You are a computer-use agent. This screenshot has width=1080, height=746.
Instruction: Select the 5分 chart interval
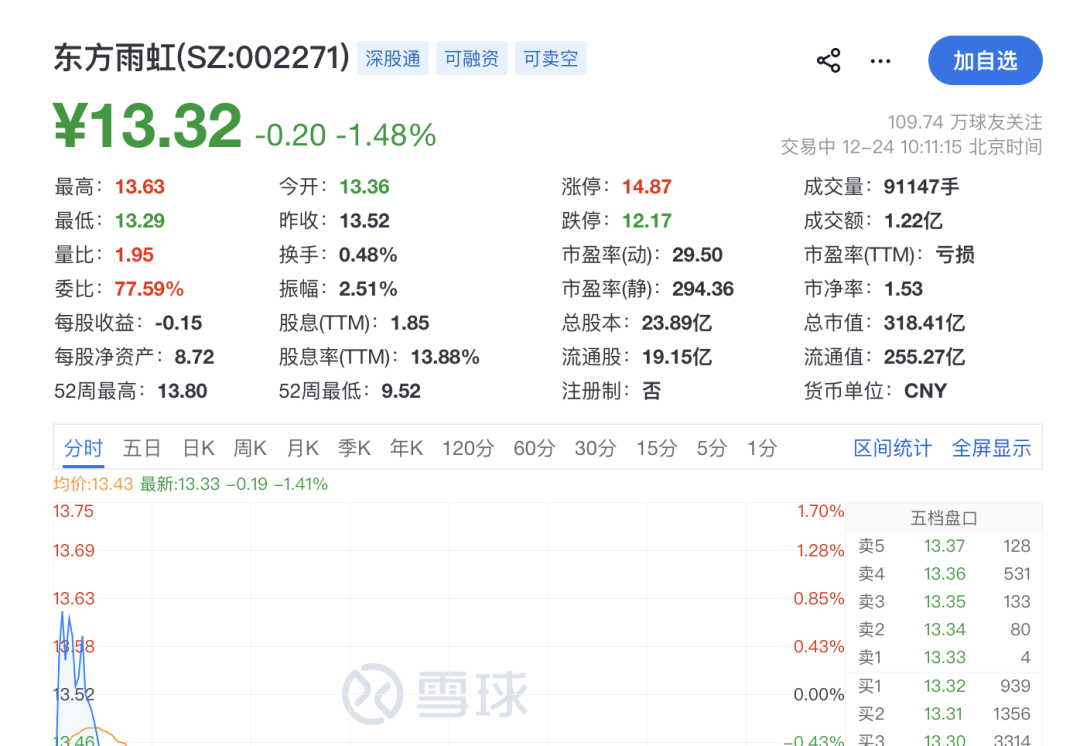[712, 448]
